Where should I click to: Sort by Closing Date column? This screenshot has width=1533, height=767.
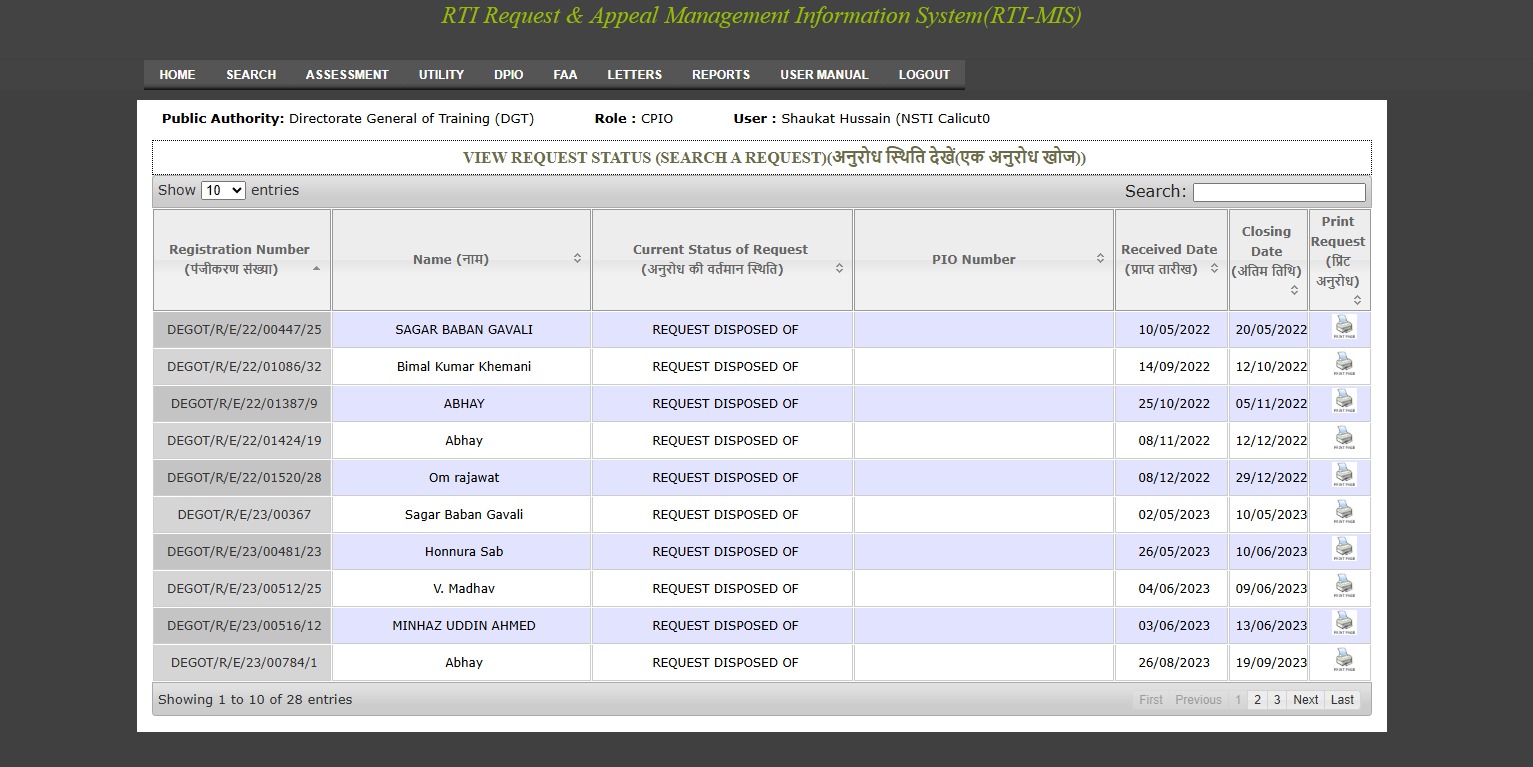[1268, 259]
